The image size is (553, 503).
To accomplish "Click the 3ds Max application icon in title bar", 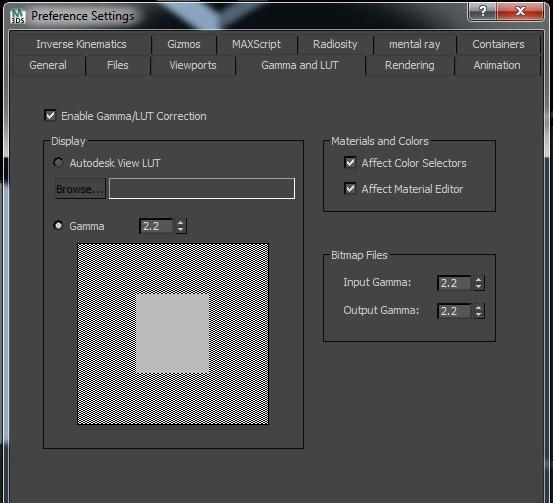I will (x=17, y=16).
